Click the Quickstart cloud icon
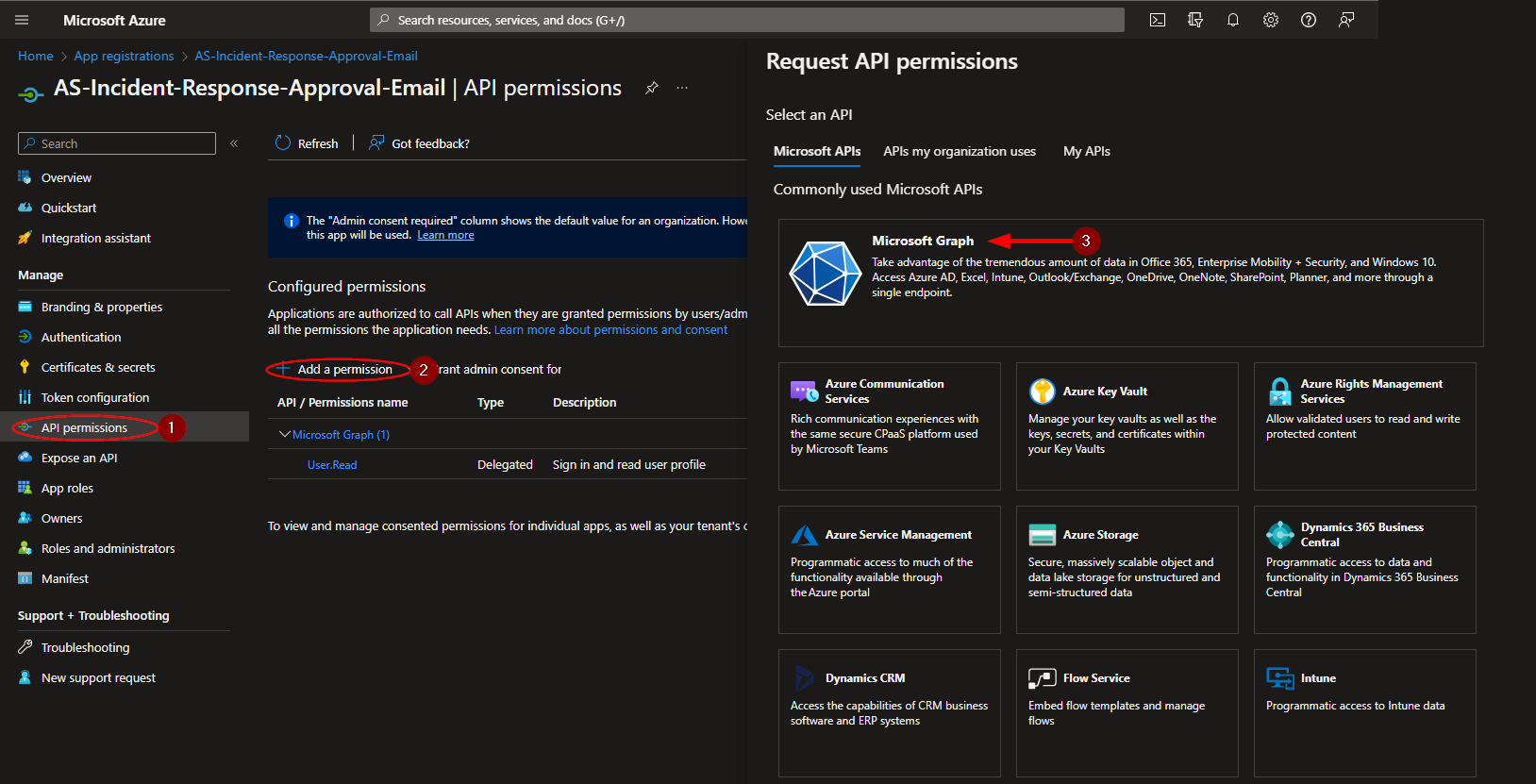Image resolution: width=1536 pixels, height=784 pixels. click(x=25, y=208)
